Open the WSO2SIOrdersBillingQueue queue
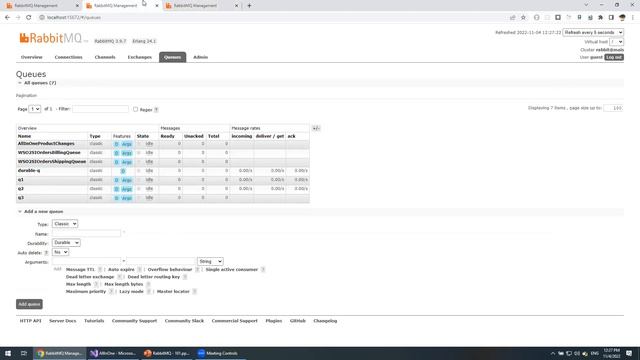The height and width of the screenshot is (360, 640). pyautogui.click(x=49, y=153)
